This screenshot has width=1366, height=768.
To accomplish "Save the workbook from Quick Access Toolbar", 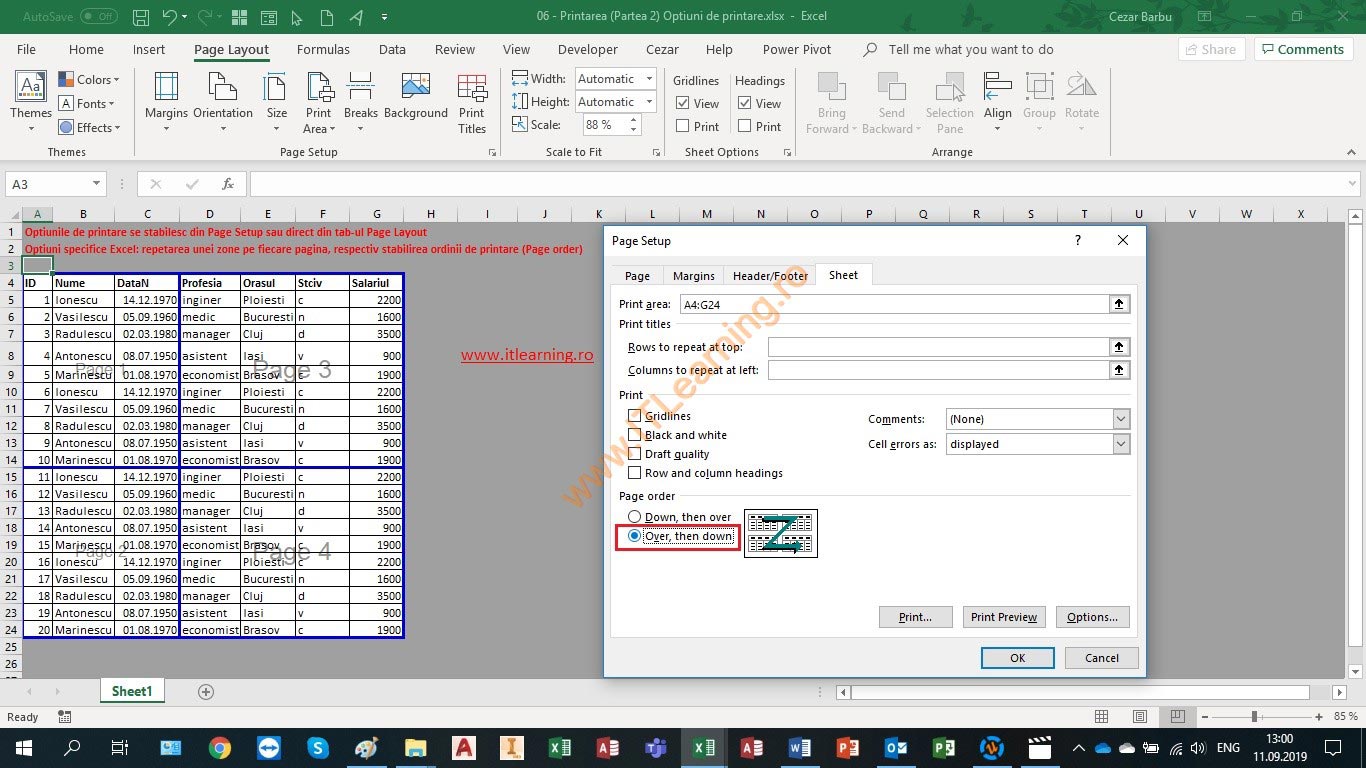I will (x=141, y=17).
